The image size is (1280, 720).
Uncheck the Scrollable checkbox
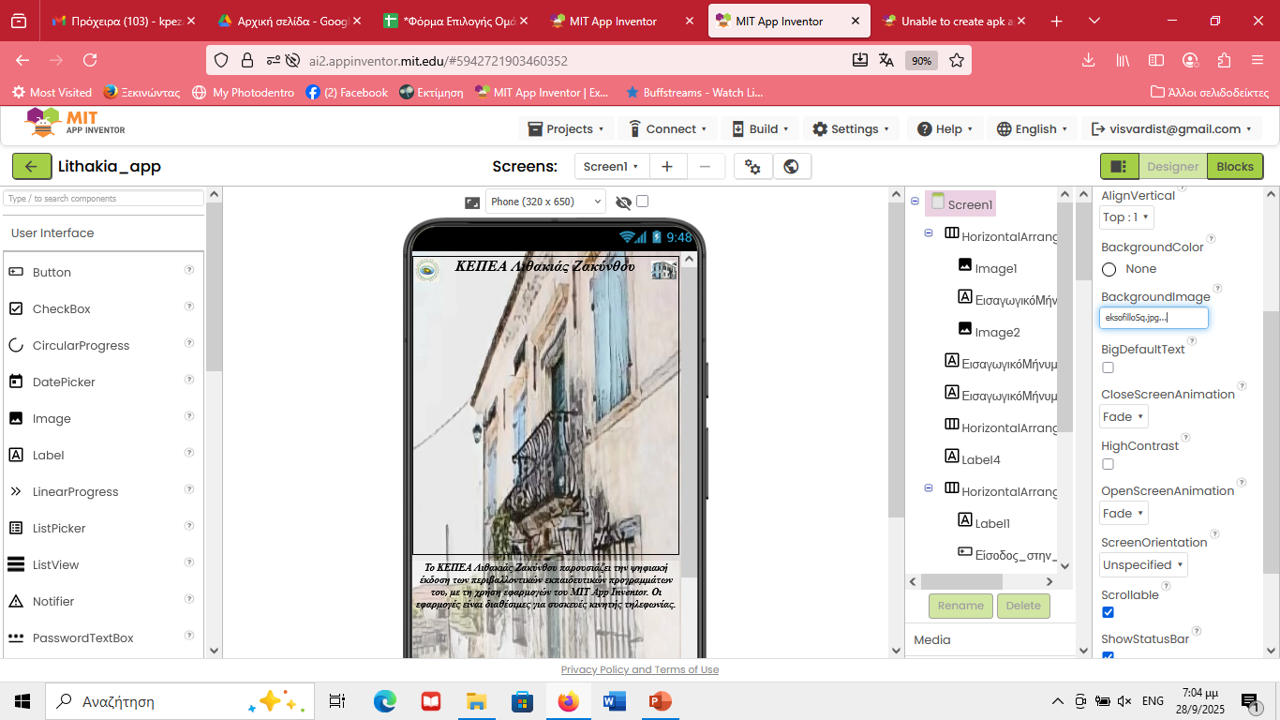tap(1108, 612)
